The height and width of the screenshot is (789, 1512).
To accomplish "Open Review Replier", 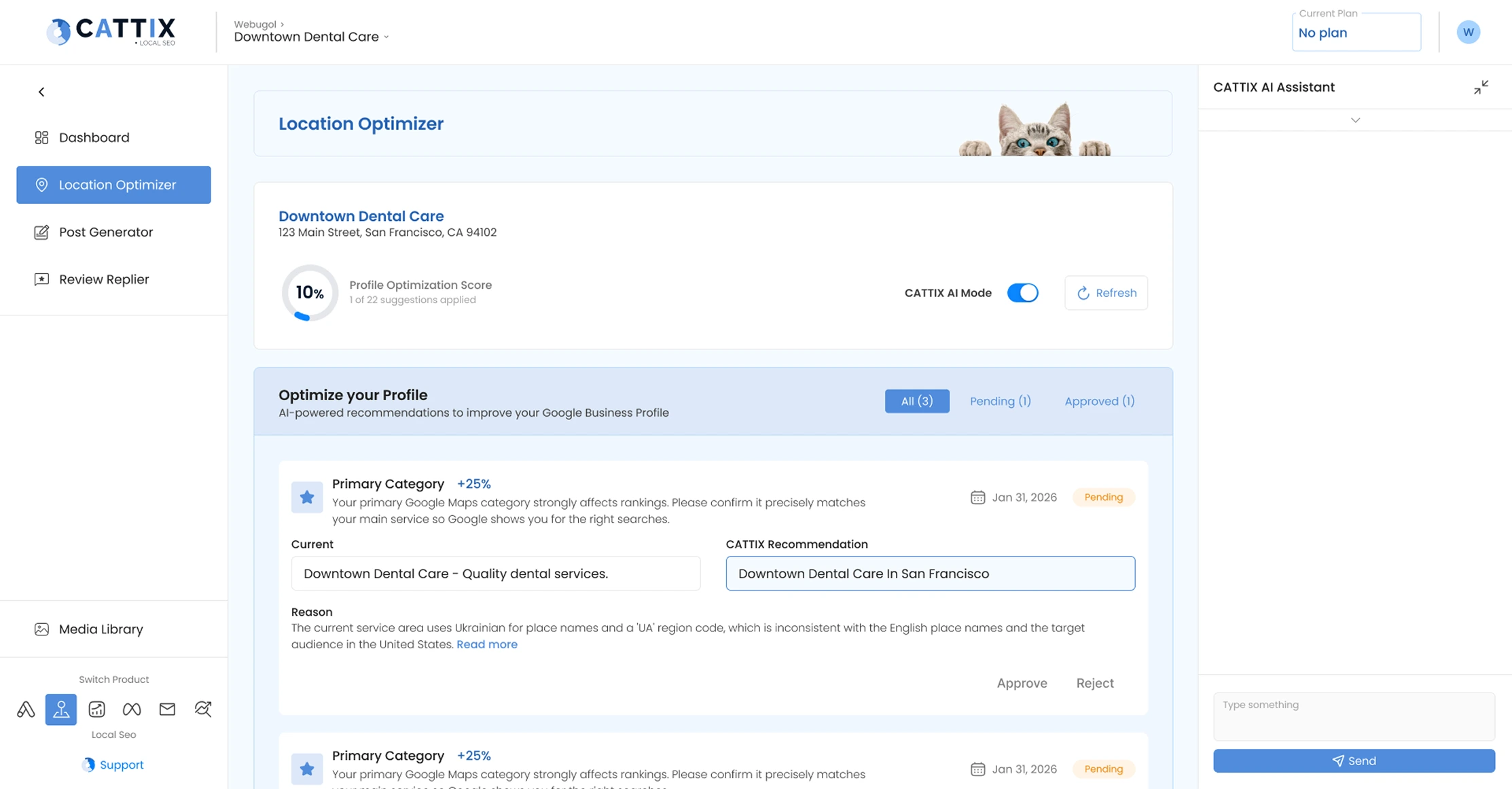I will coord(113,279).
